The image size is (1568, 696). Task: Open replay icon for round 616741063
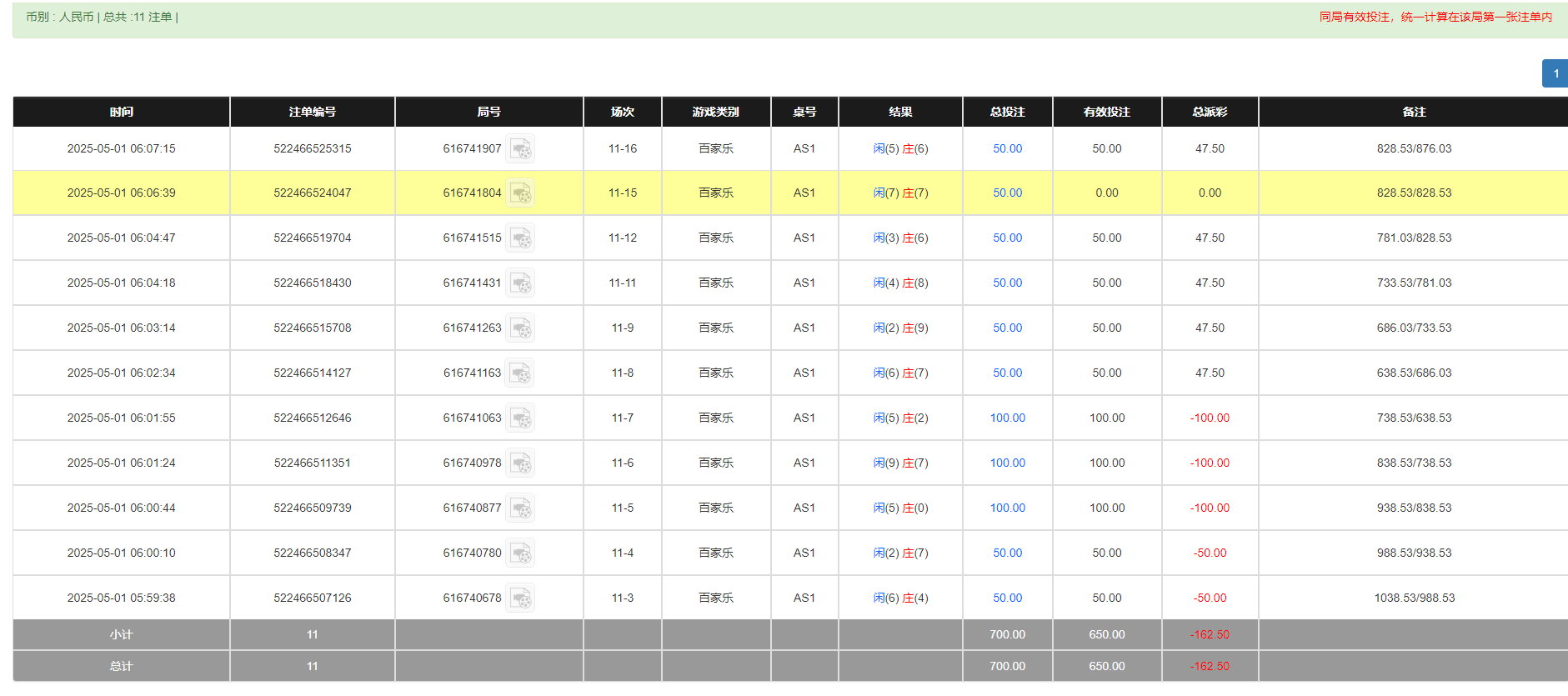pyautogui.click(x=521, y=418)
